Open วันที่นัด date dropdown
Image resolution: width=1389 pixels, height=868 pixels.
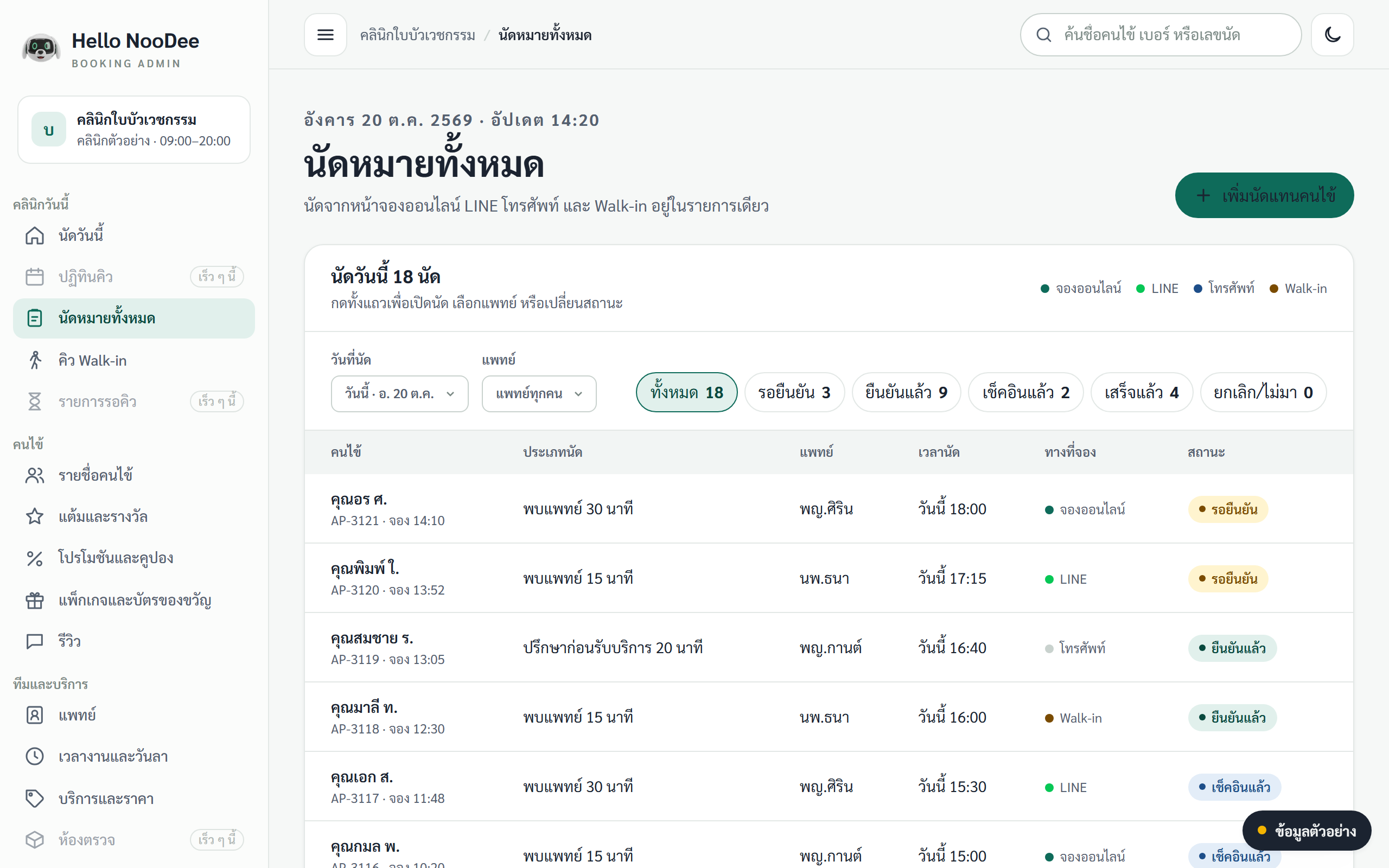tap(399, 394)
